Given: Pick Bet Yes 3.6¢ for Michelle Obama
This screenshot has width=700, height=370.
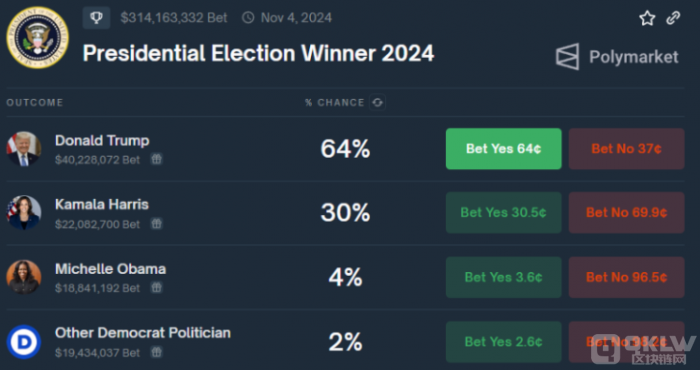Looking at the screenshot, I should 504,277.
